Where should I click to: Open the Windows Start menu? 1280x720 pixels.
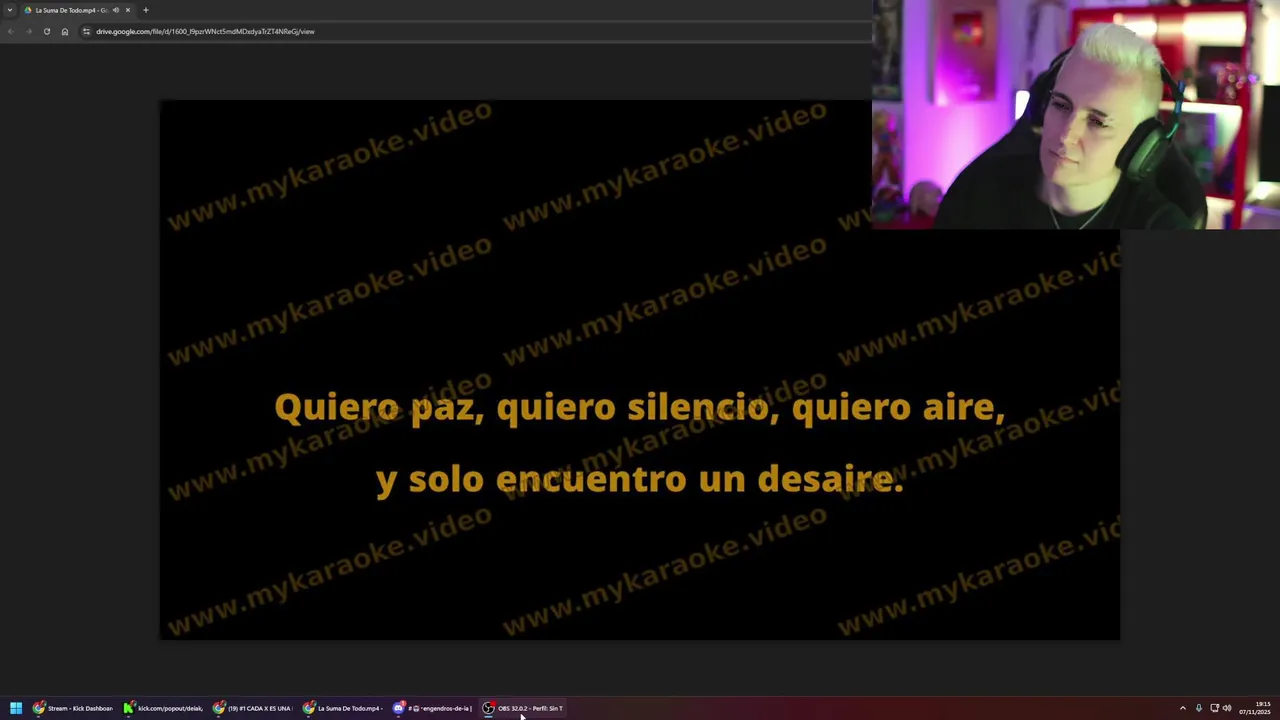(x=16, y=708)
